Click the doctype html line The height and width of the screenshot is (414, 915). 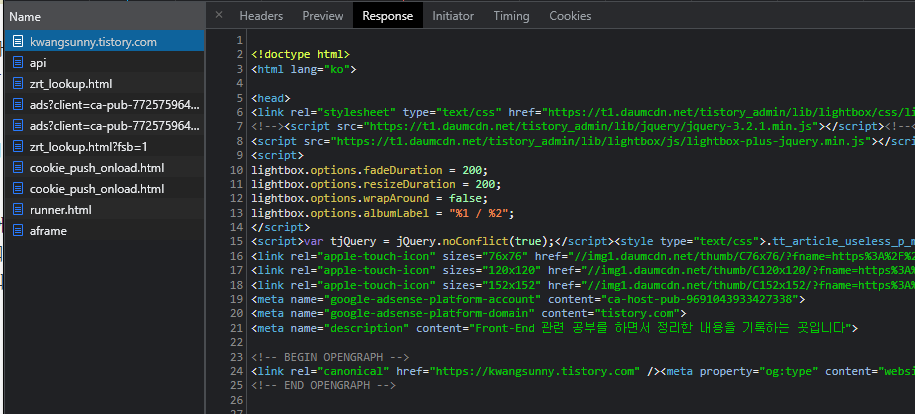(301, 54)
